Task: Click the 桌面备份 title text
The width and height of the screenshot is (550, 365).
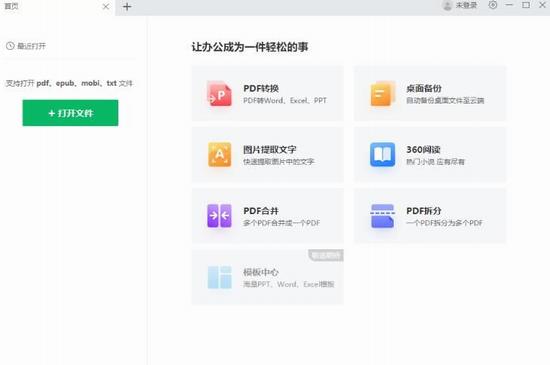Action: [x=424, y=88]
